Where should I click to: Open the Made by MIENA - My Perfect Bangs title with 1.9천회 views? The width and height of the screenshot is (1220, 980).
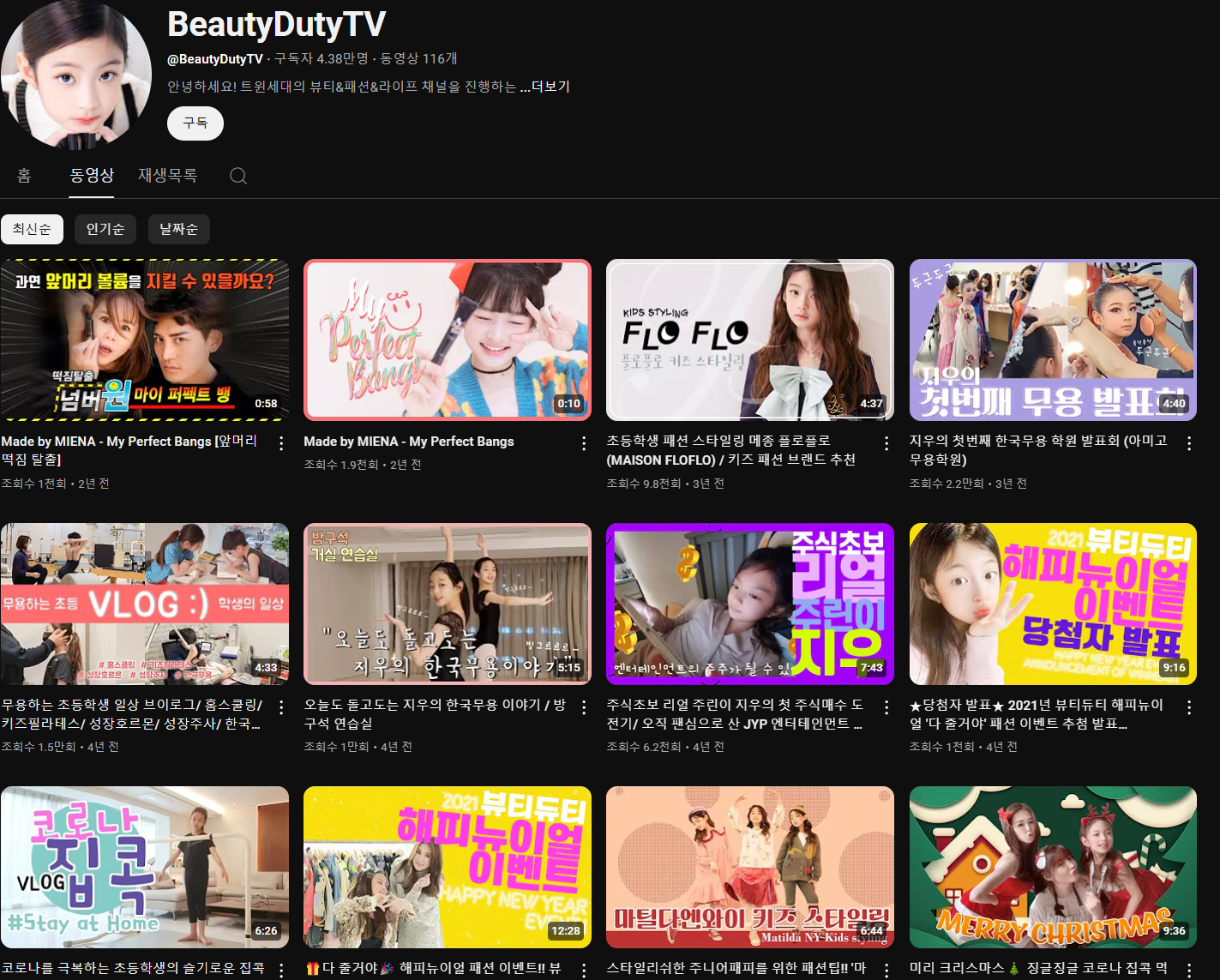(x=409, y=442)
